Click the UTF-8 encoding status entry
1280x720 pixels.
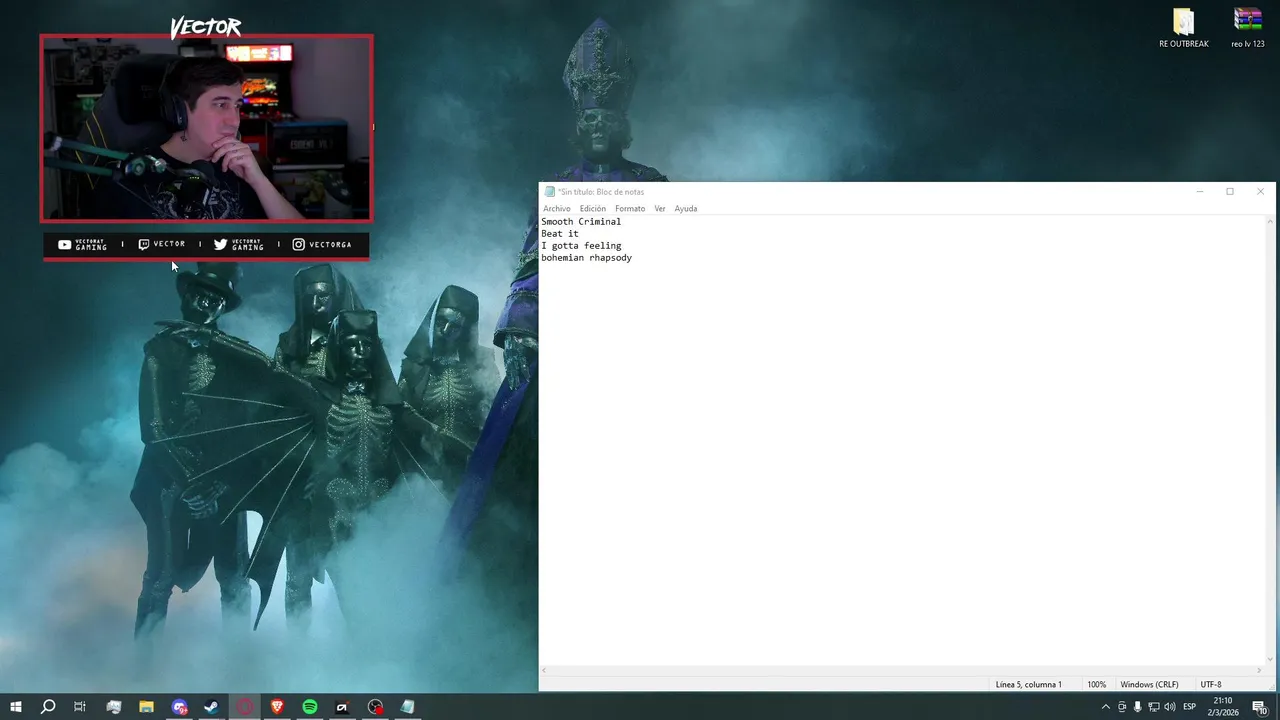pyautogui.click(x=1211, y=685)
